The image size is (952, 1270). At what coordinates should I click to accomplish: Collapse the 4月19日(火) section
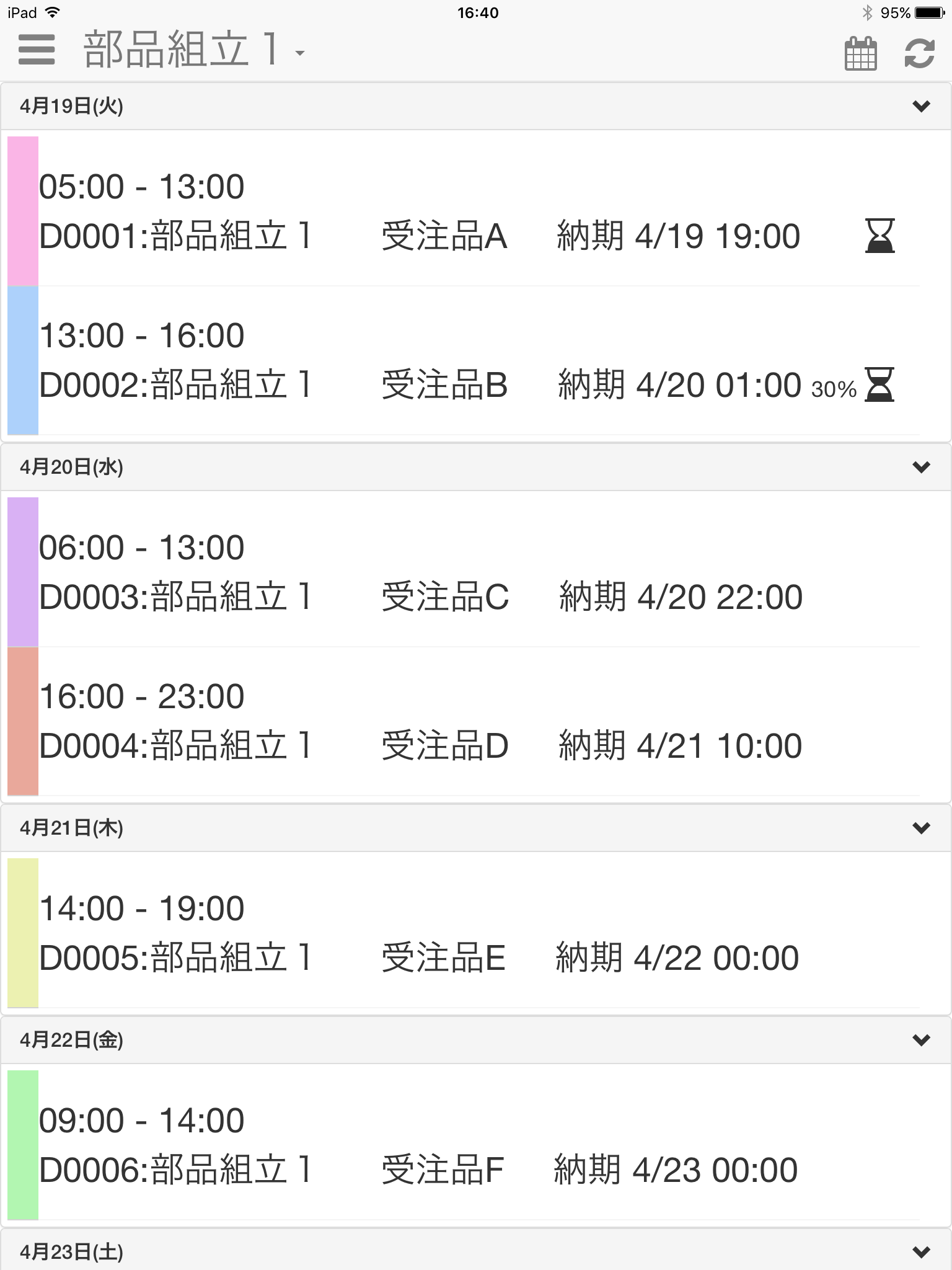[x=922, y=107]
